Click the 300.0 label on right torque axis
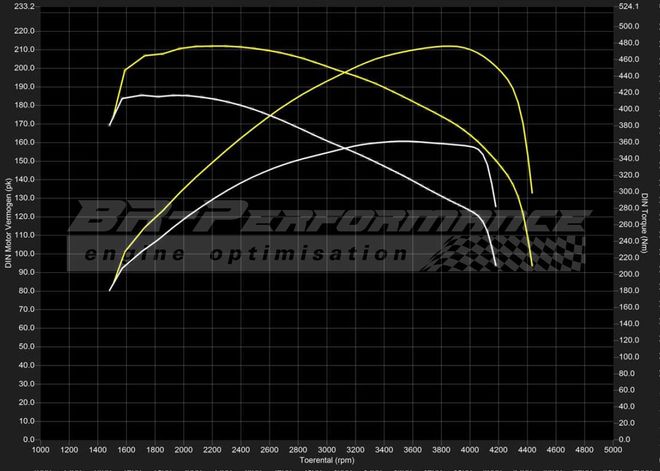The height and width of the screenshot is (471, 660). click(x=630, y=191)
